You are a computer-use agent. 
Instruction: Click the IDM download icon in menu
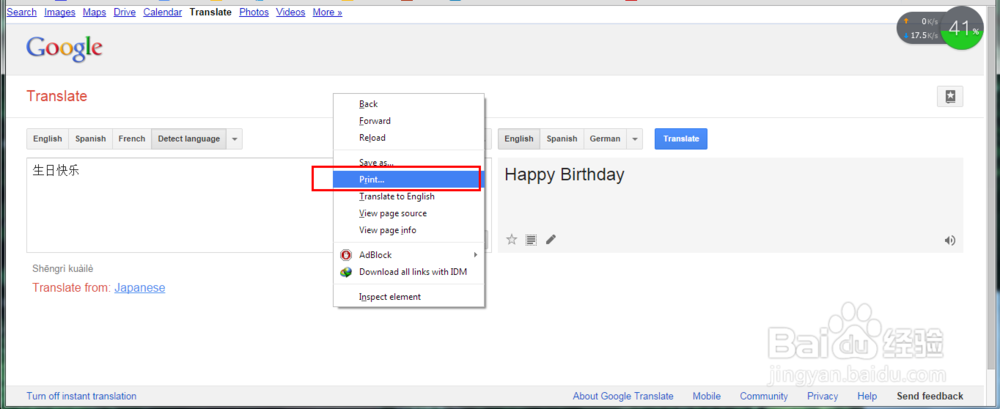pyautogui.click(x=346, y=272)
